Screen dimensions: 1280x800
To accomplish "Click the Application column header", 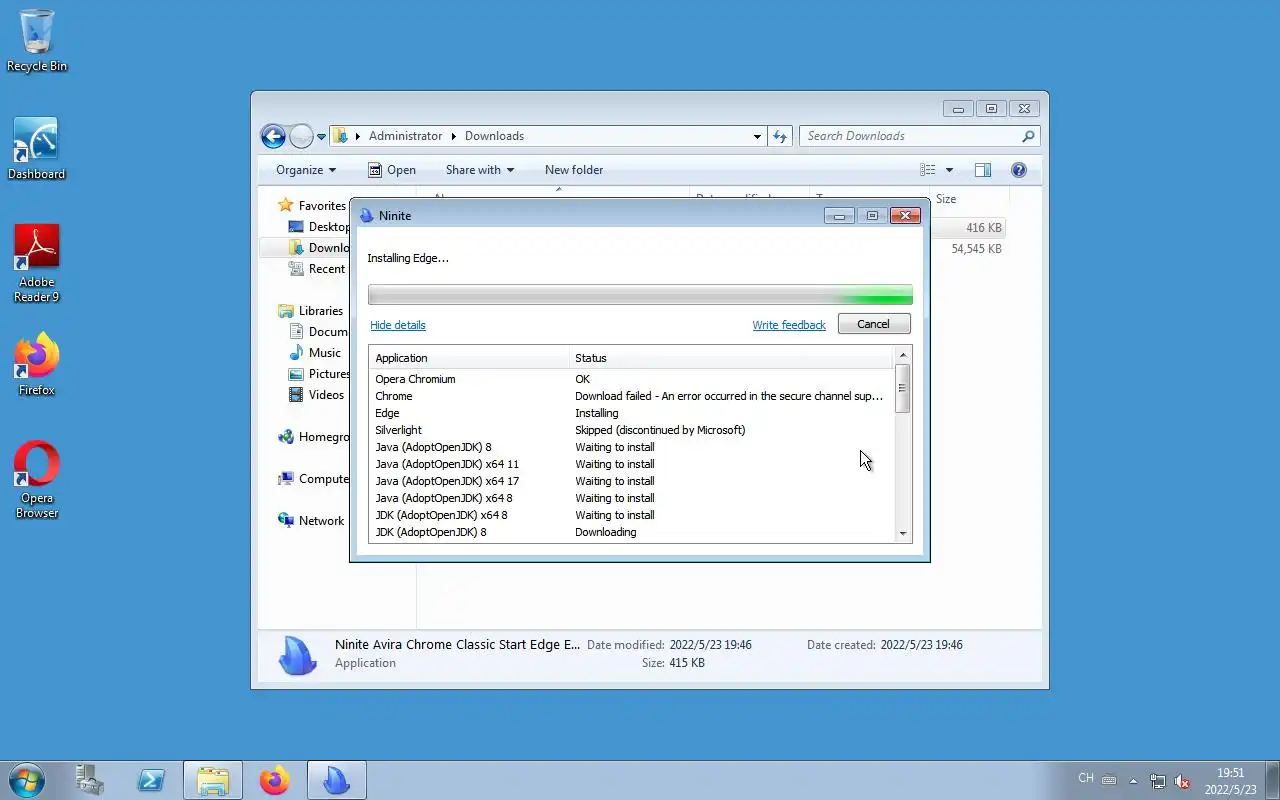I will (469, 358).
